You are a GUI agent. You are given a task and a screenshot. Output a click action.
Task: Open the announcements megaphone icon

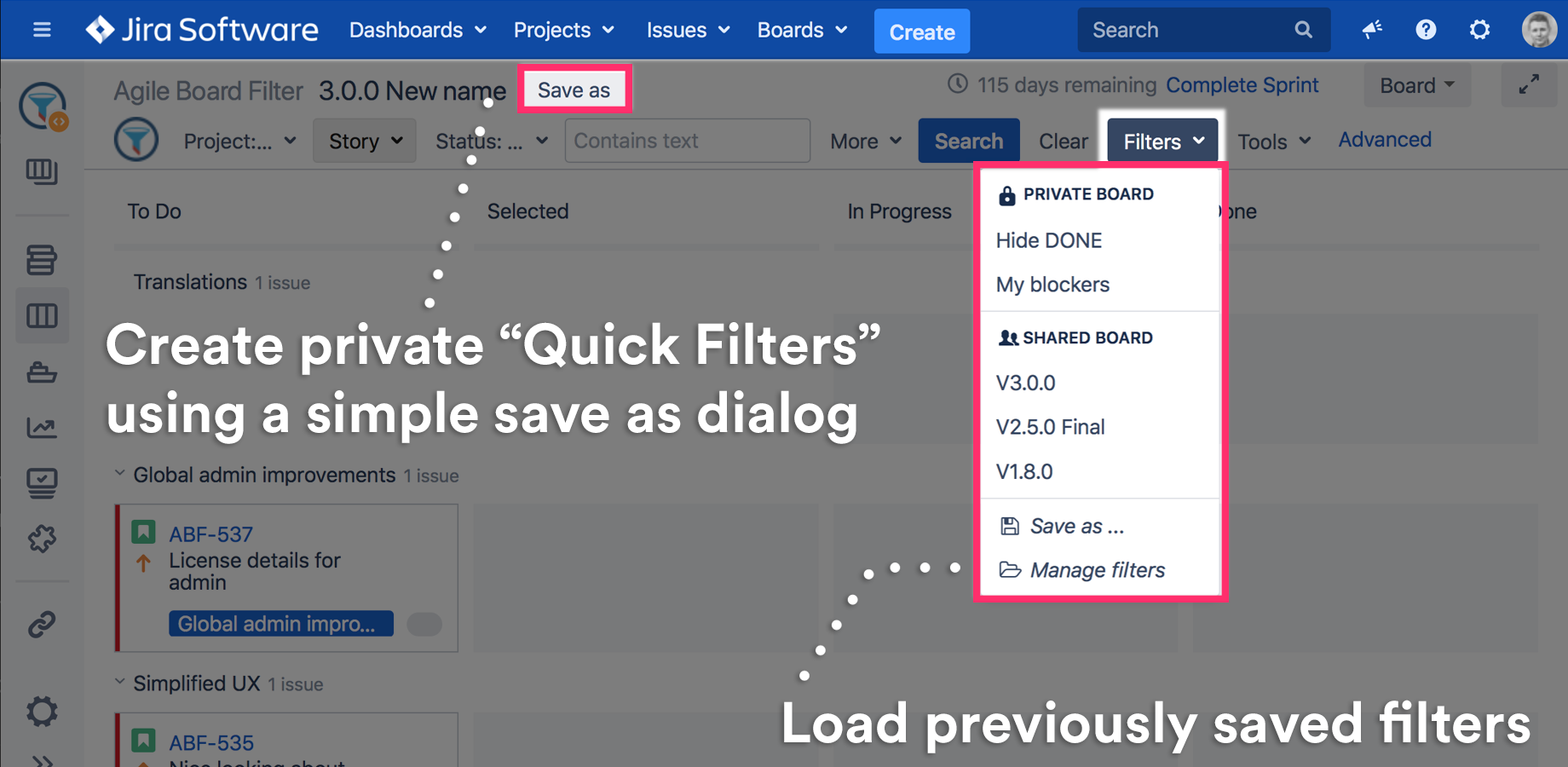coord(1372,29)
